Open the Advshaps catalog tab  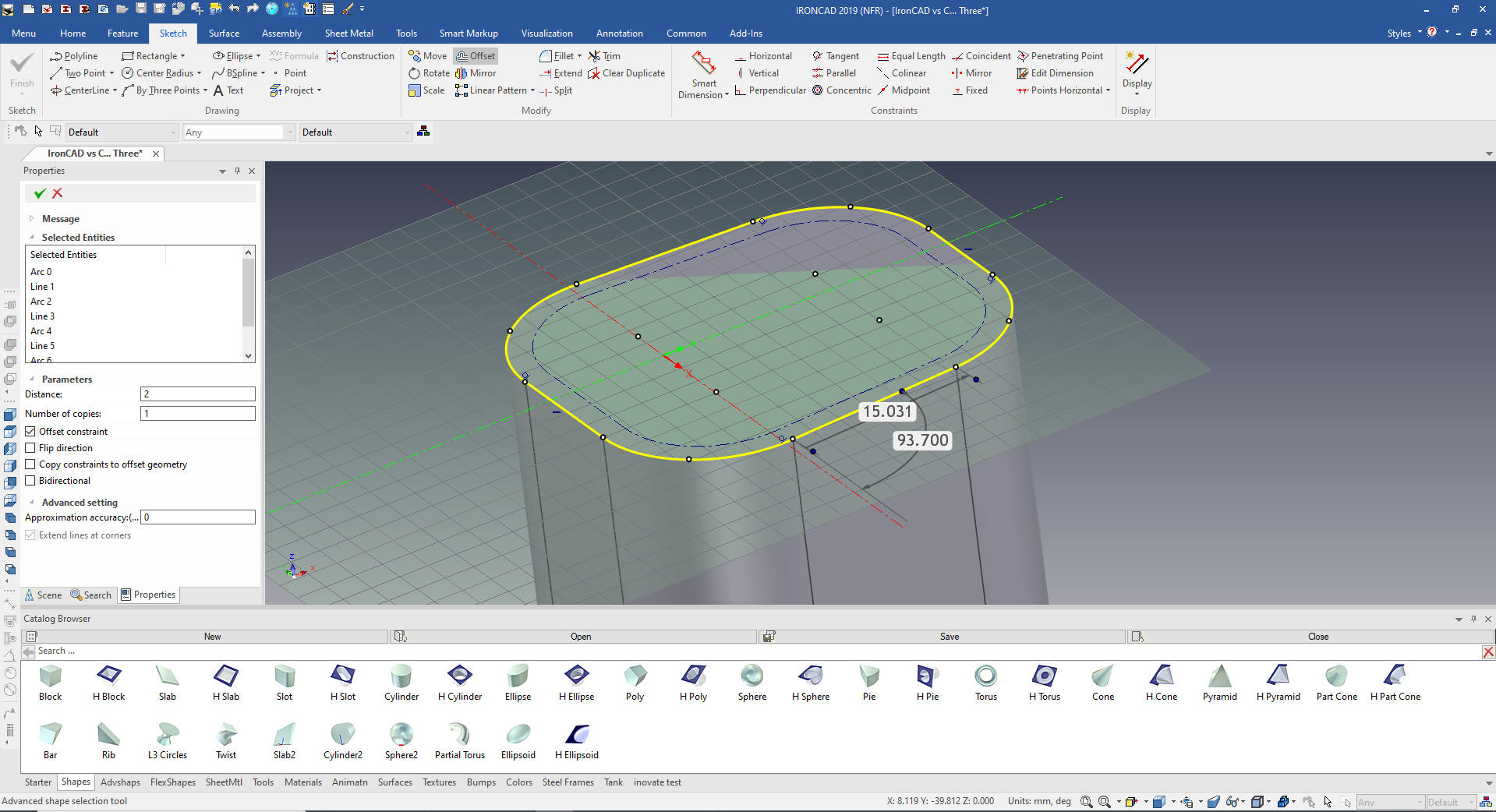120,782
